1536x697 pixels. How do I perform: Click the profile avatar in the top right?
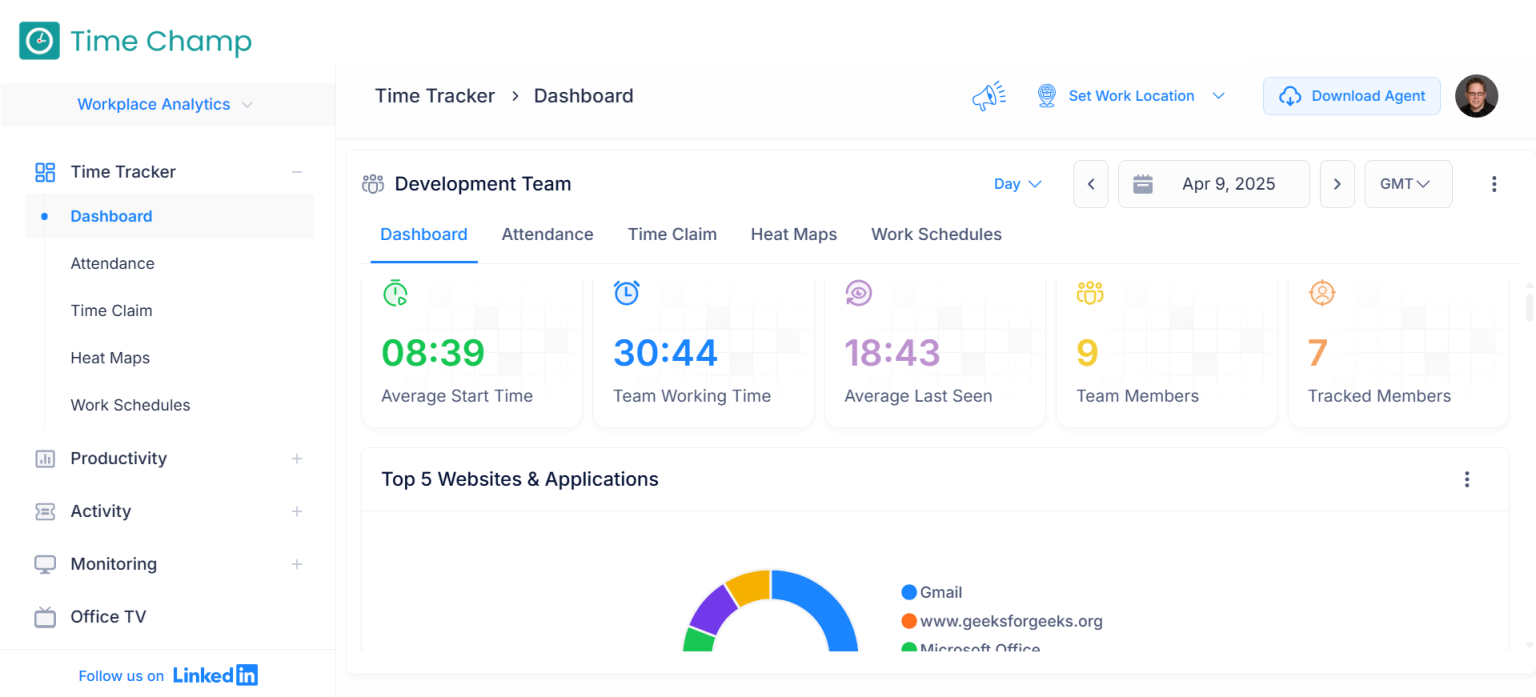coord(1477,96)
